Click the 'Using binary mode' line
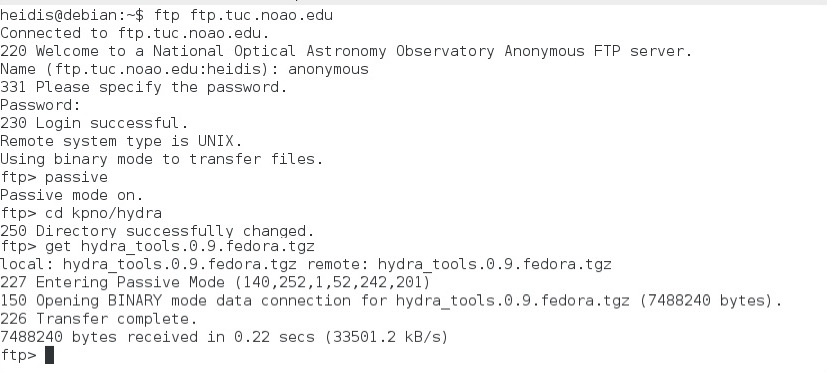Screen dimensions: 827x373 [x=161, y=159]
